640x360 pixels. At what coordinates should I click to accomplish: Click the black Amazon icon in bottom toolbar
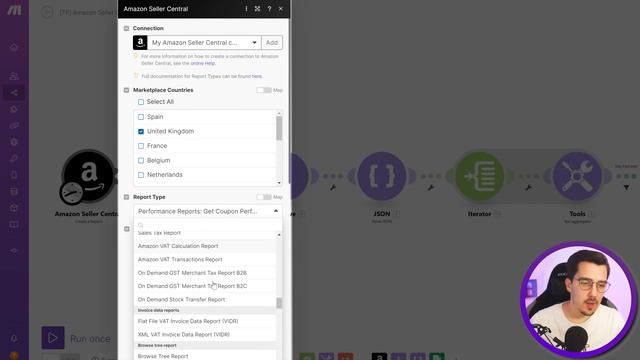tap(379, 357)
